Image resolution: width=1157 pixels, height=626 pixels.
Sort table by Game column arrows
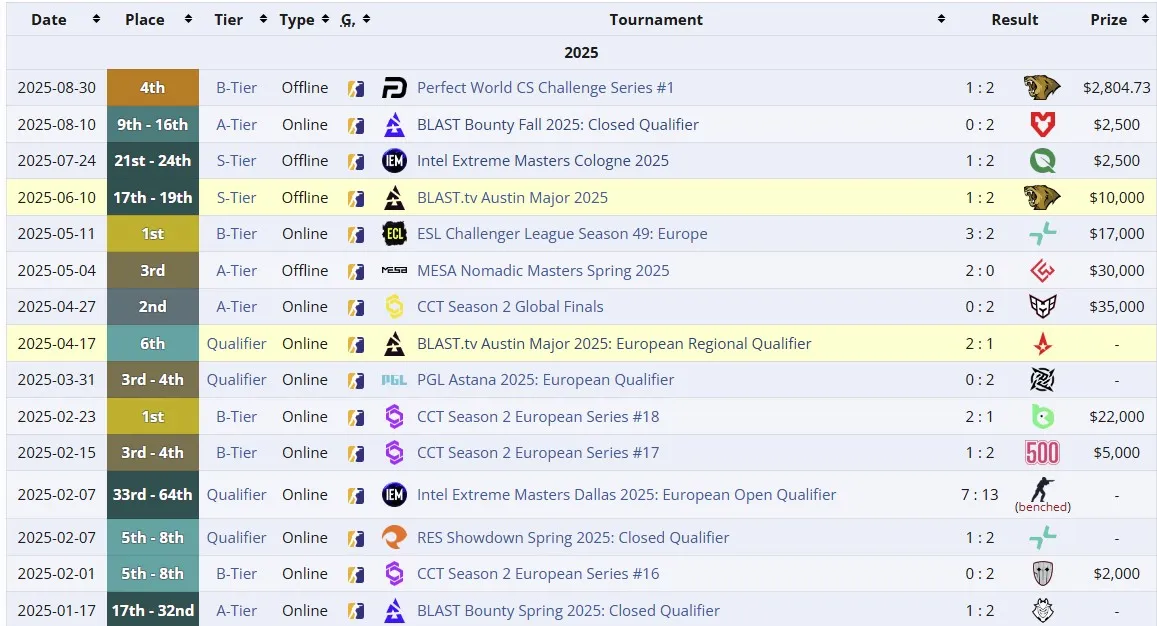point(367,19)
